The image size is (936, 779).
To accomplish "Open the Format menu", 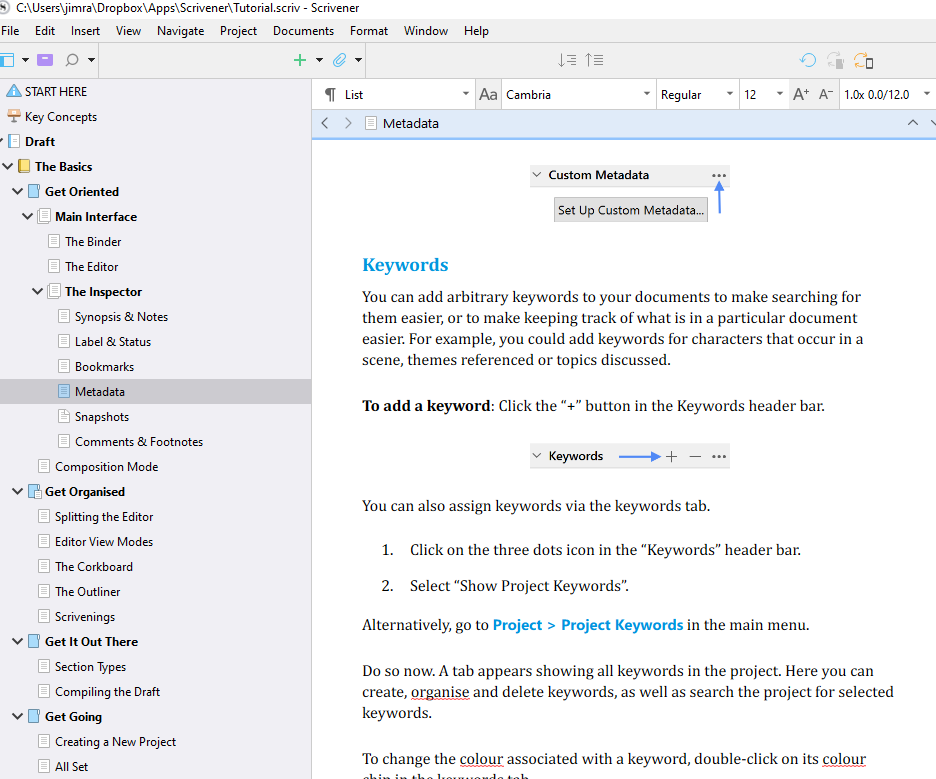I will [368, 31].
